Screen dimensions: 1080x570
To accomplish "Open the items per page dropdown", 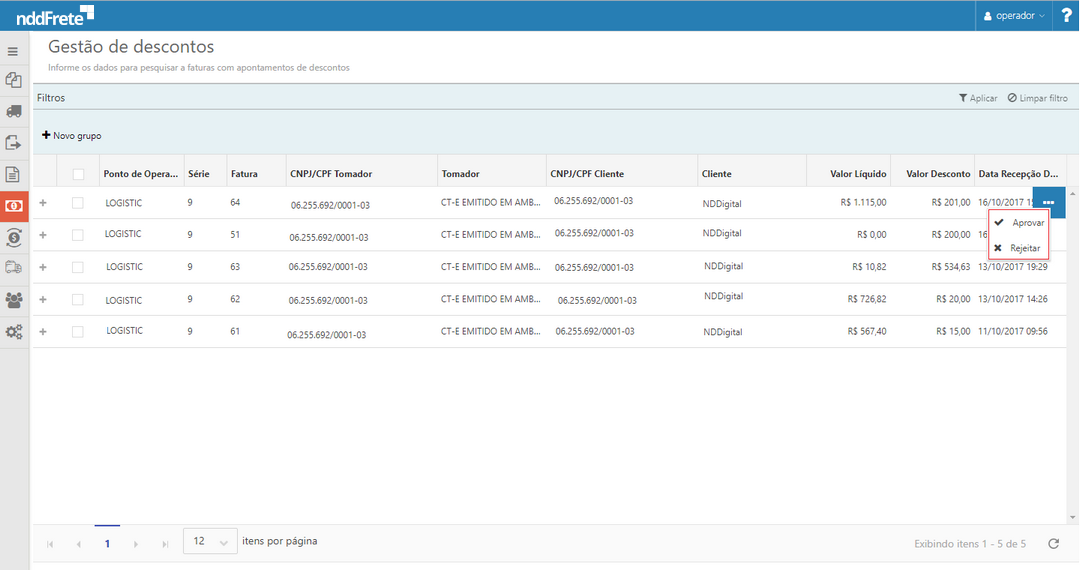I will [x=210, y=541].
